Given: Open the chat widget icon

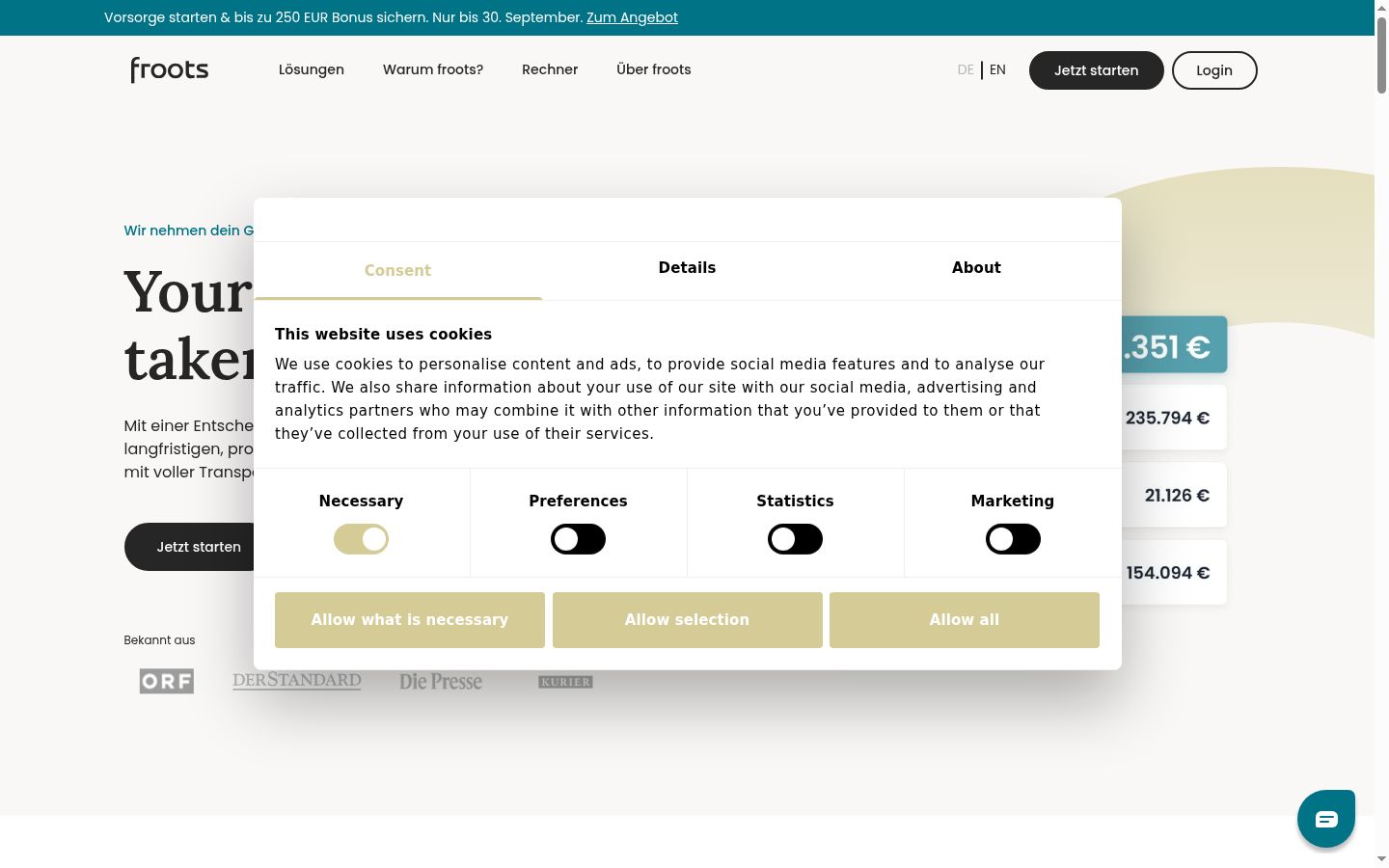Looking at the screenshot, I should (1326, 819).
